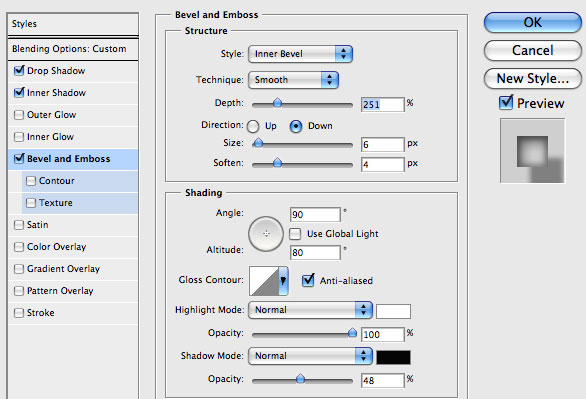Screen dimensions: 586x399
Task: Select the Gradient Overlay row label
Action: [x=63, y=269]
